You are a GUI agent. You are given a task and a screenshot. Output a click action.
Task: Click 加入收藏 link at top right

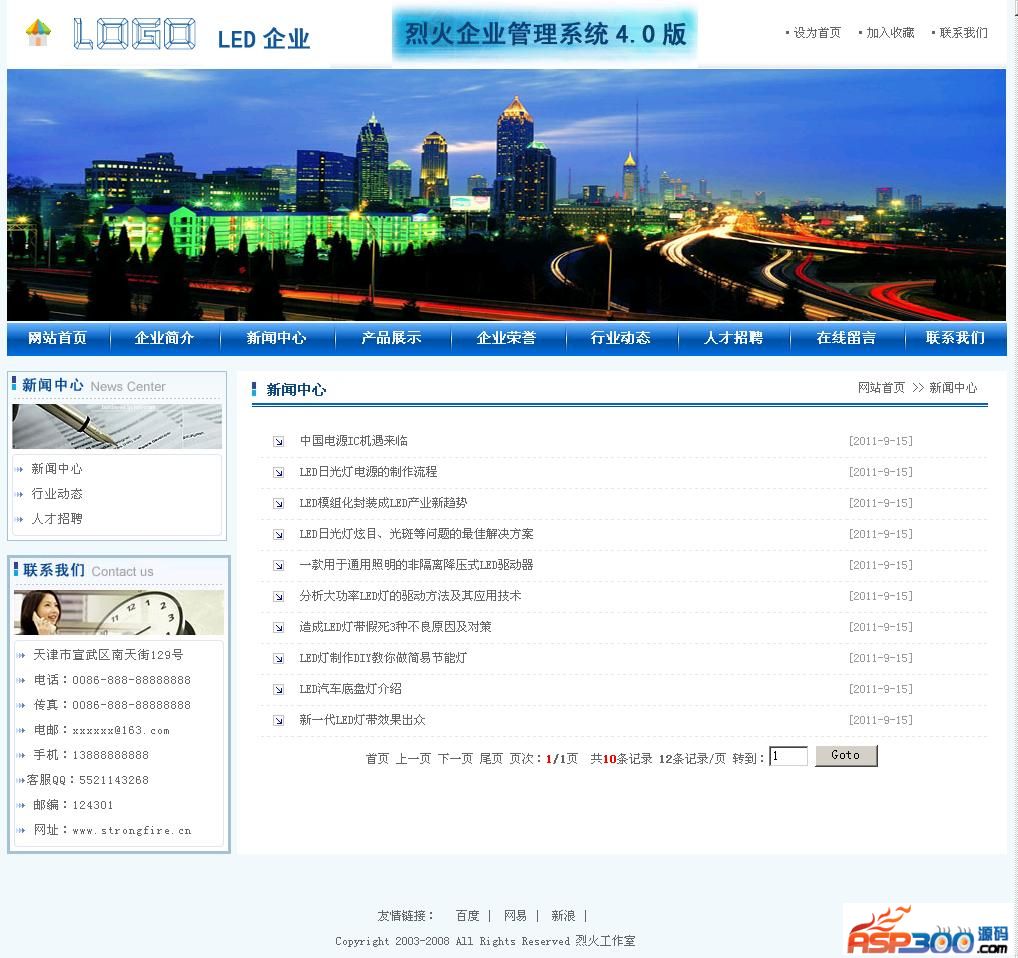point(890,32)
